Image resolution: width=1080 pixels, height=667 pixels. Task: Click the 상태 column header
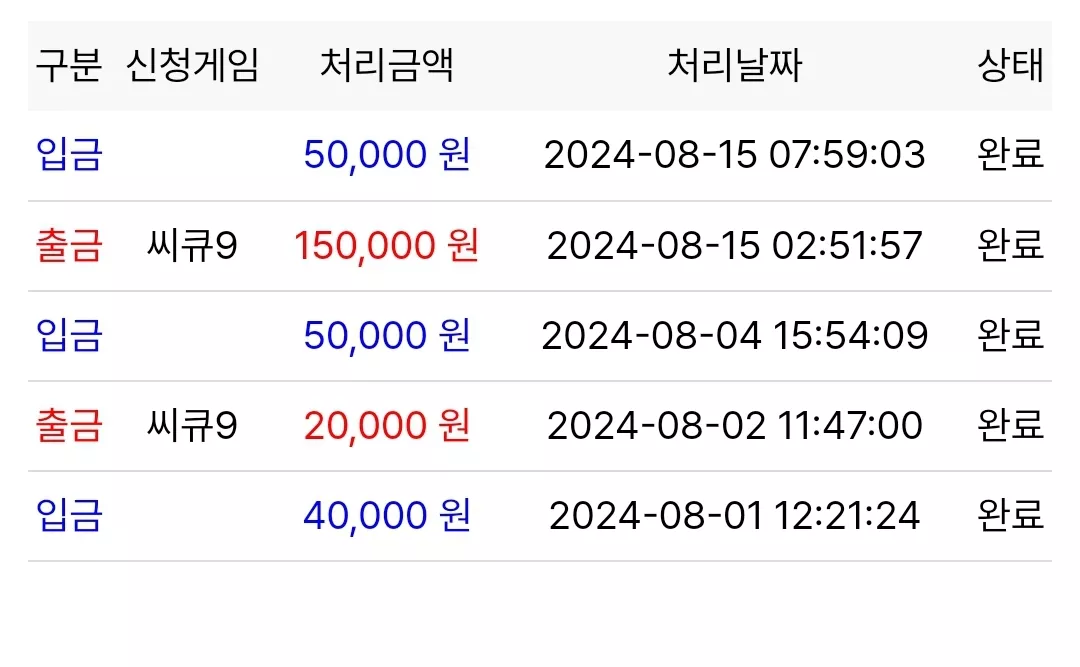tap(1010, 66)
